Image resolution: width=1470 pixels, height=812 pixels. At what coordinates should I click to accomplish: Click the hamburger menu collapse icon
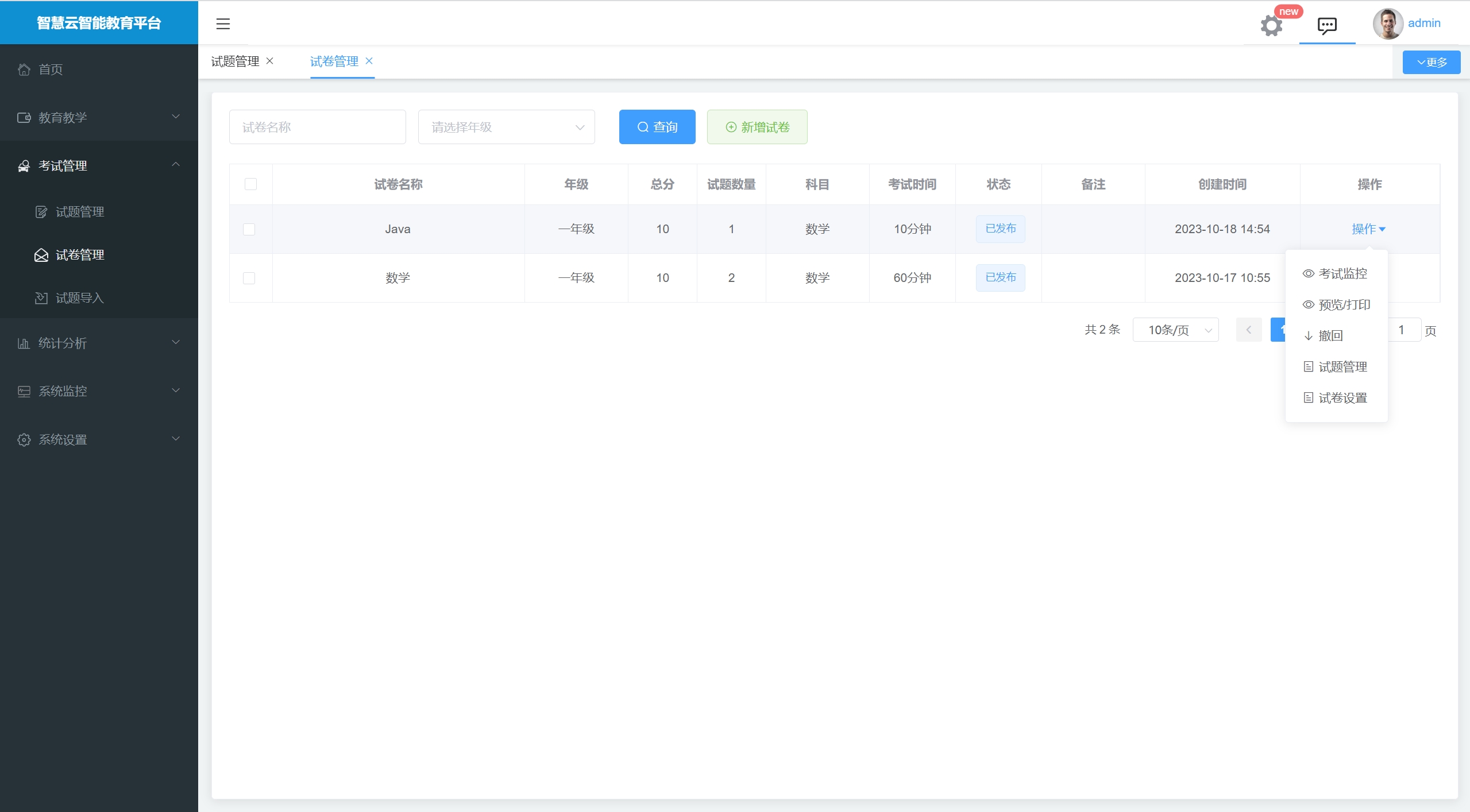(x=223, y=24)
